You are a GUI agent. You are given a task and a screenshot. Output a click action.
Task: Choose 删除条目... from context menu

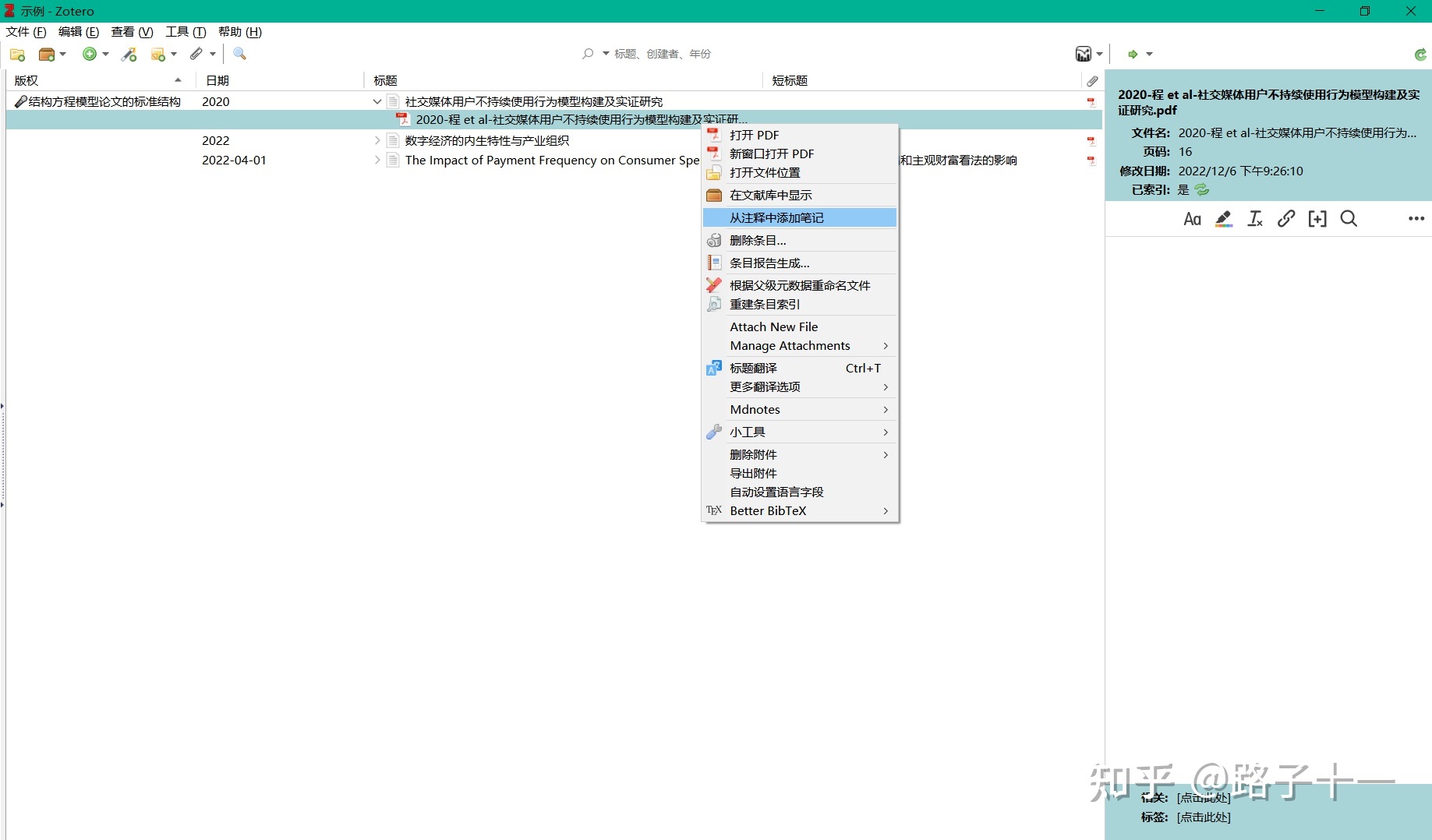800,240
